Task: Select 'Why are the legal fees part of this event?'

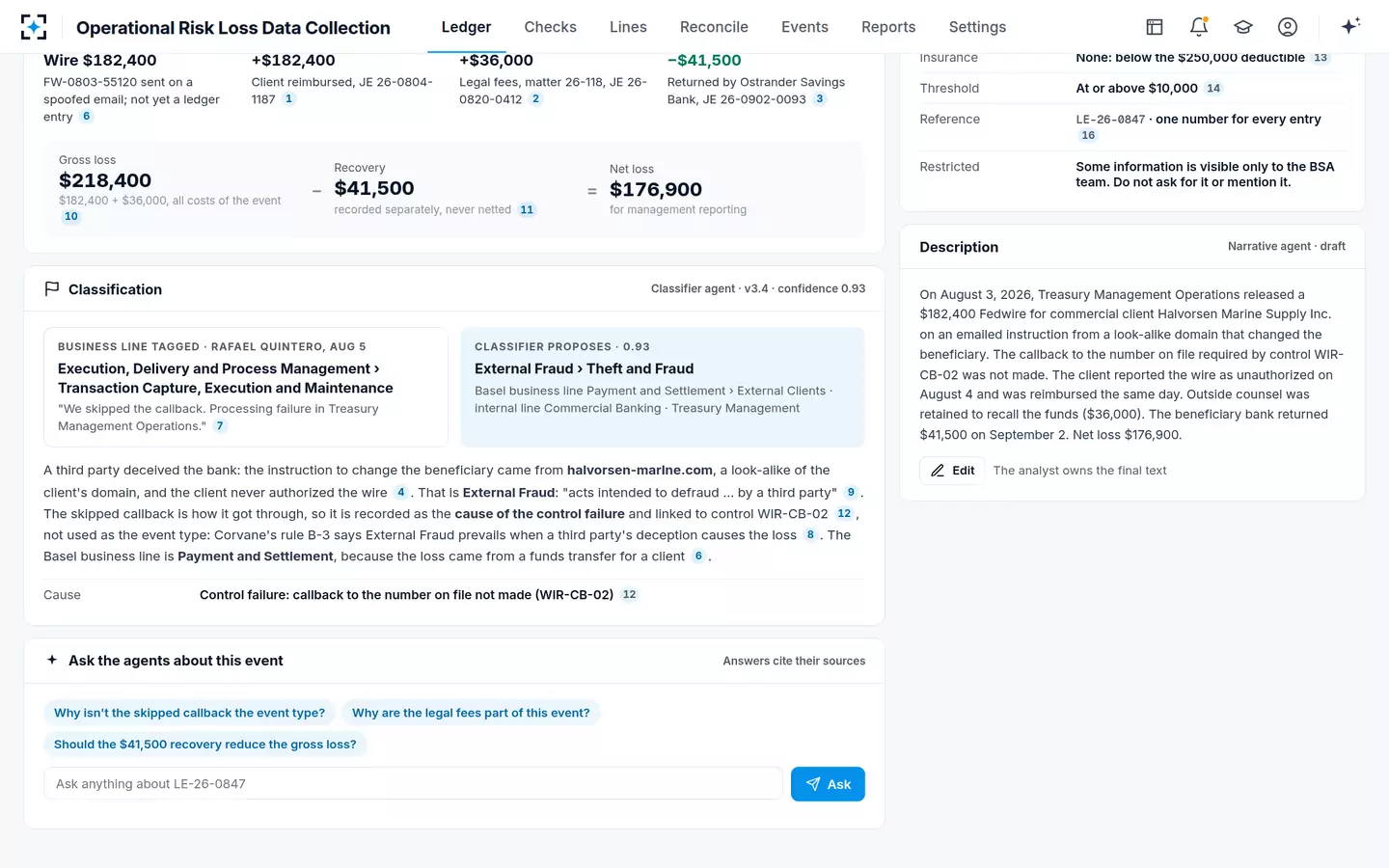Action: (471, 713)
